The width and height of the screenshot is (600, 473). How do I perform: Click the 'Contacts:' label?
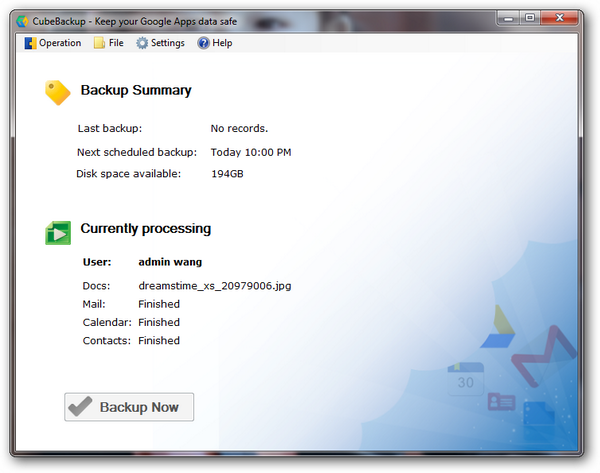pyautogui.click(x=106, y=341)
